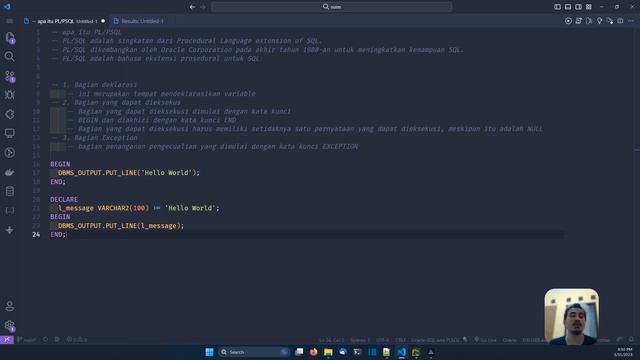640x360 pixels.
Task: Open the Customize Layout icon
Action: (x=589, y=7)
